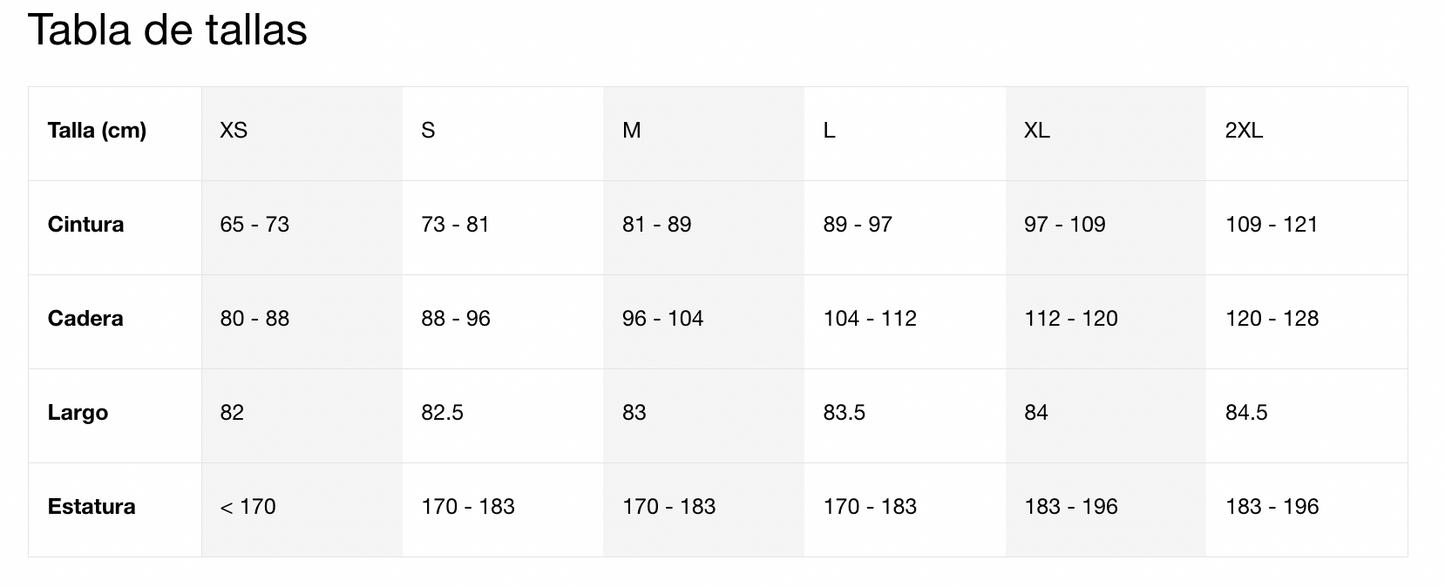Select the 2XL size column header
1445x587 pixels.
pyautogui.click(x=1244, y=131)
